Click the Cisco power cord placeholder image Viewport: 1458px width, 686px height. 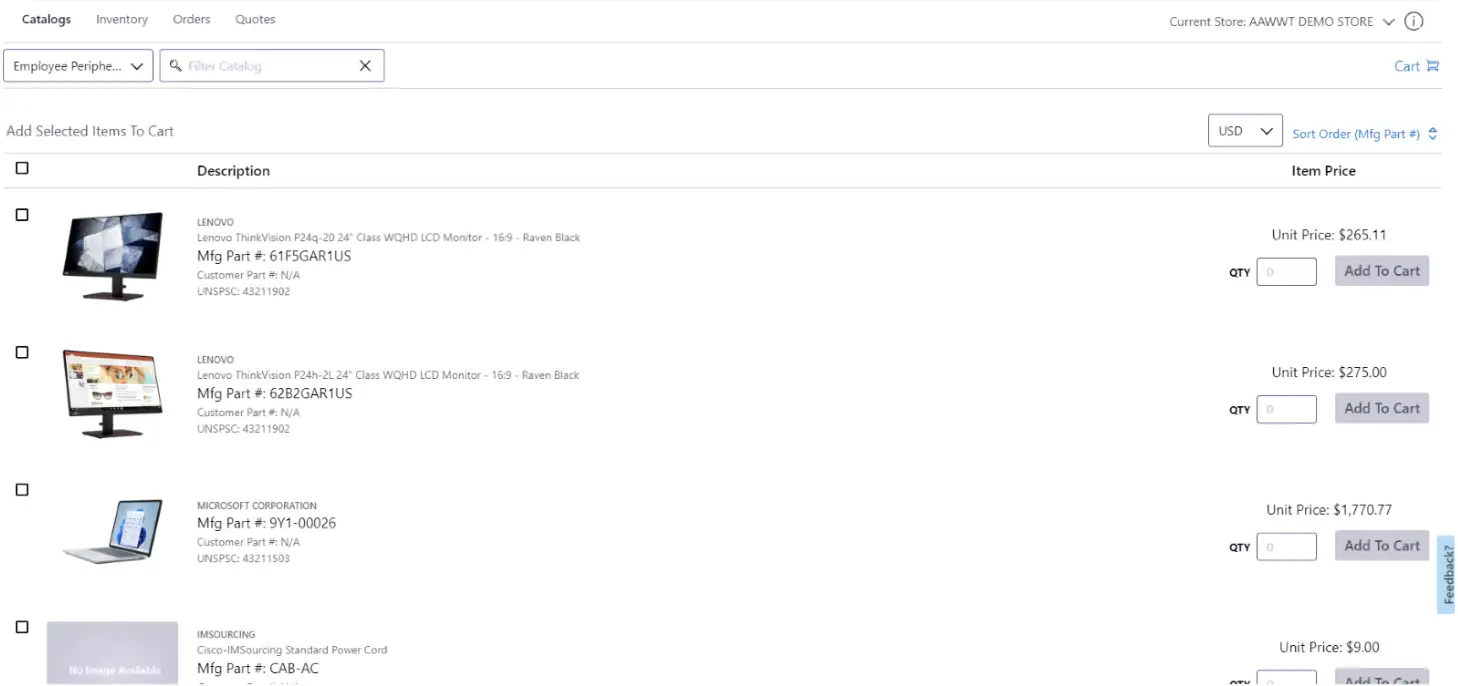[113, 653]
